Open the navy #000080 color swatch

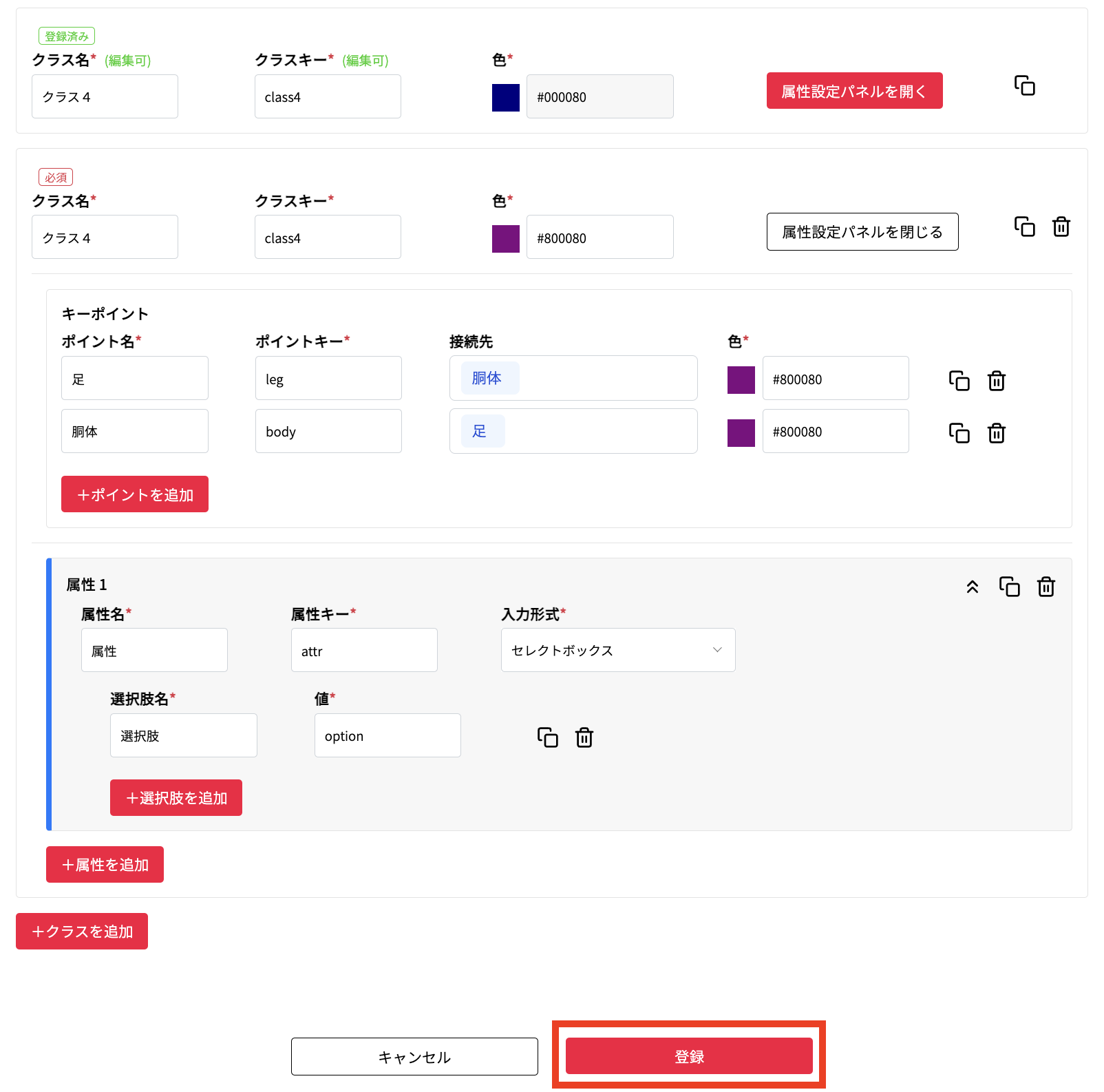[506, 97]
